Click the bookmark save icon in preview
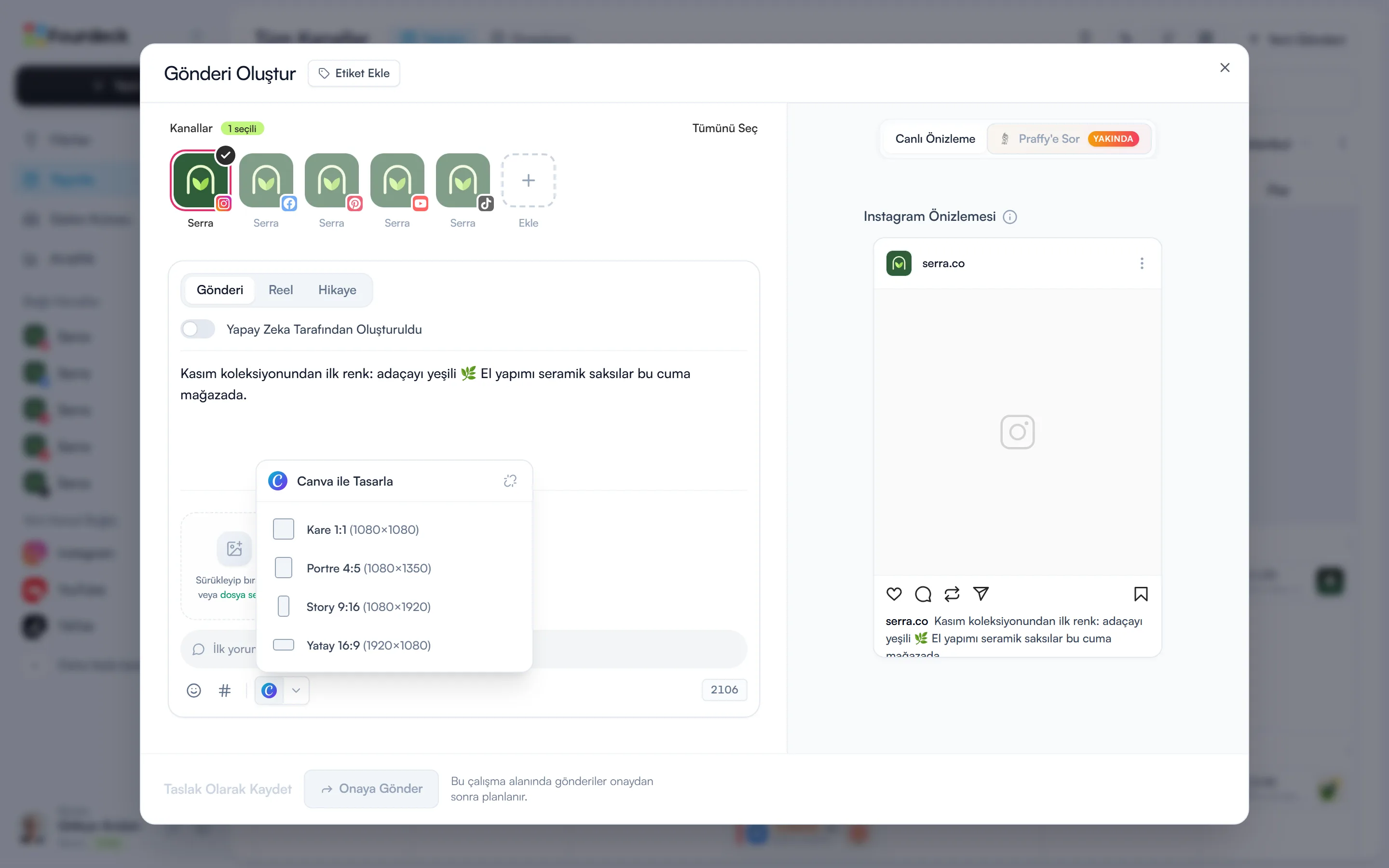The width and height of the screenshot is (1389, 868). tap(1141, 594)
